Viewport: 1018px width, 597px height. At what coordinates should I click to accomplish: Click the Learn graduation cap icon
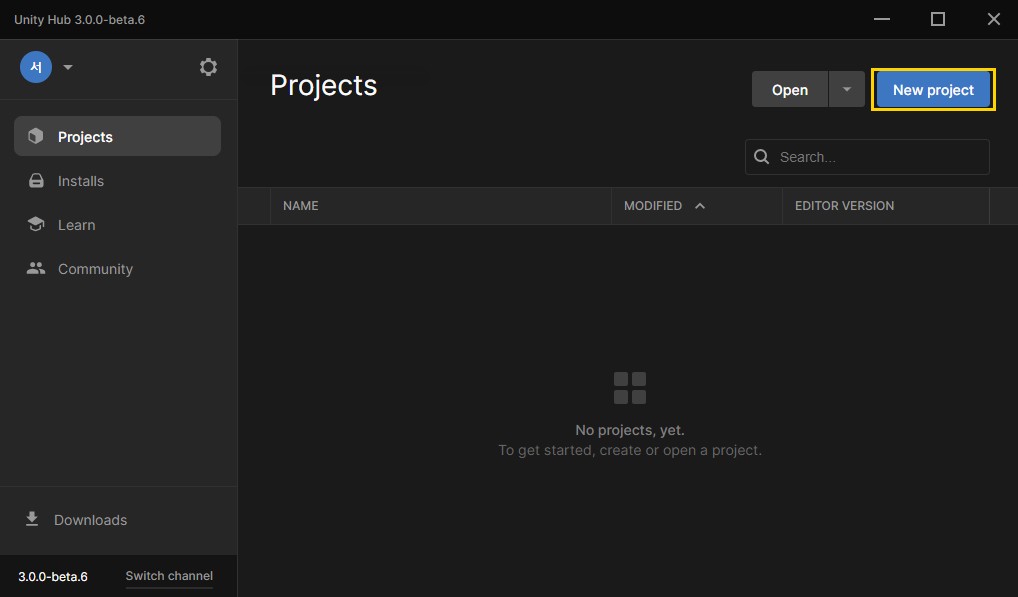click(x=36, y=224)
